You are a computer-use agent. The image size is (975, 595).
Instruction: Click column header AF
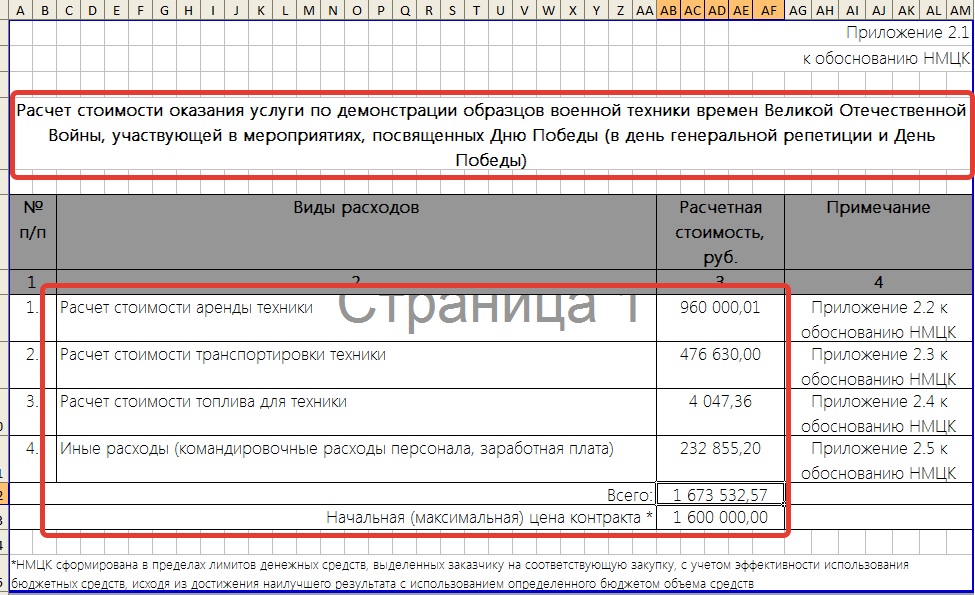click(768, 10)
